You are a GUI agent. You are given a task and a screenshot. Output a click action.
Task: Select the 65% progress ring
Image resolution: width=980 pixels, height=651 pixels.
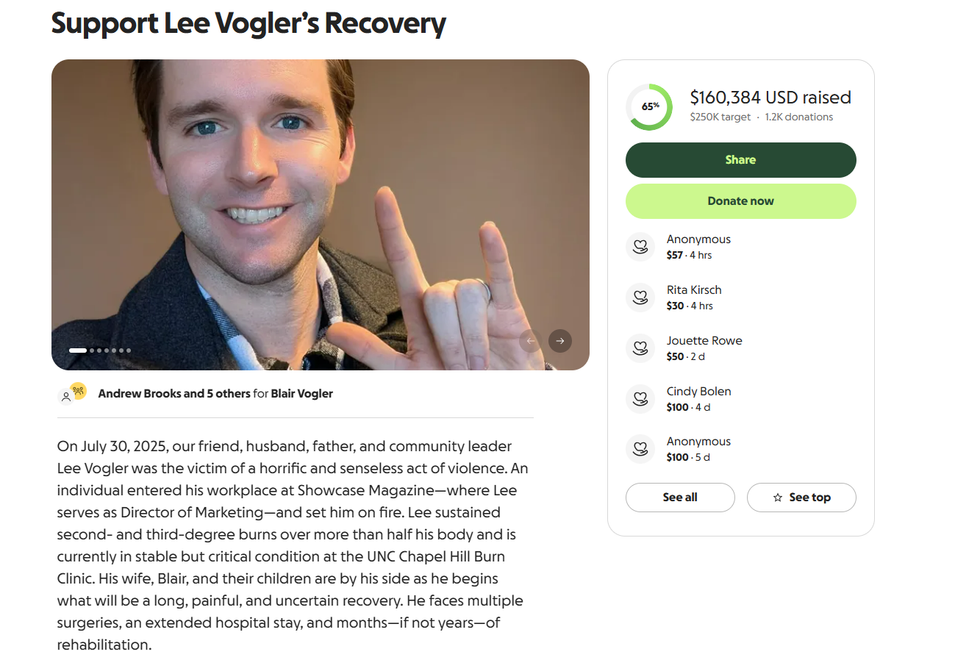pos(650,107)
